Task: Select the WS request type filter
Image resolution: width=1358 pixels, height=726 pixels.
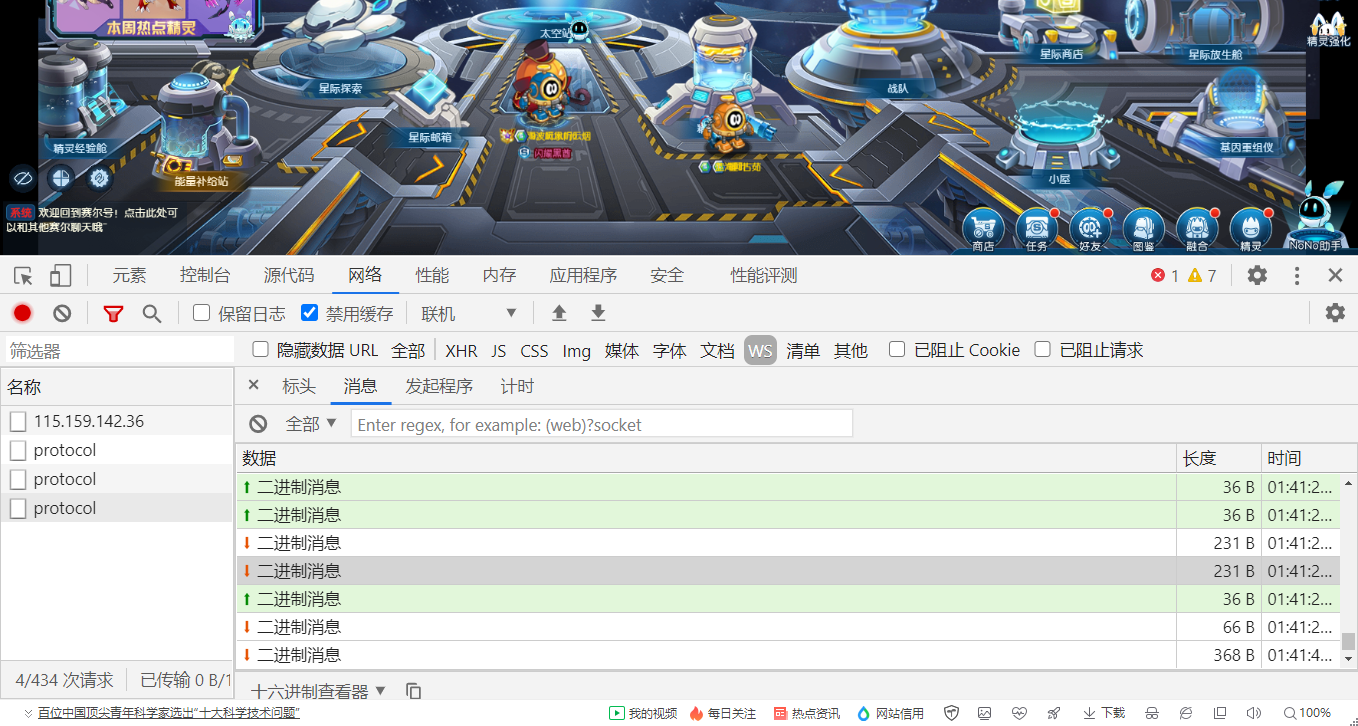Action: 760,350
